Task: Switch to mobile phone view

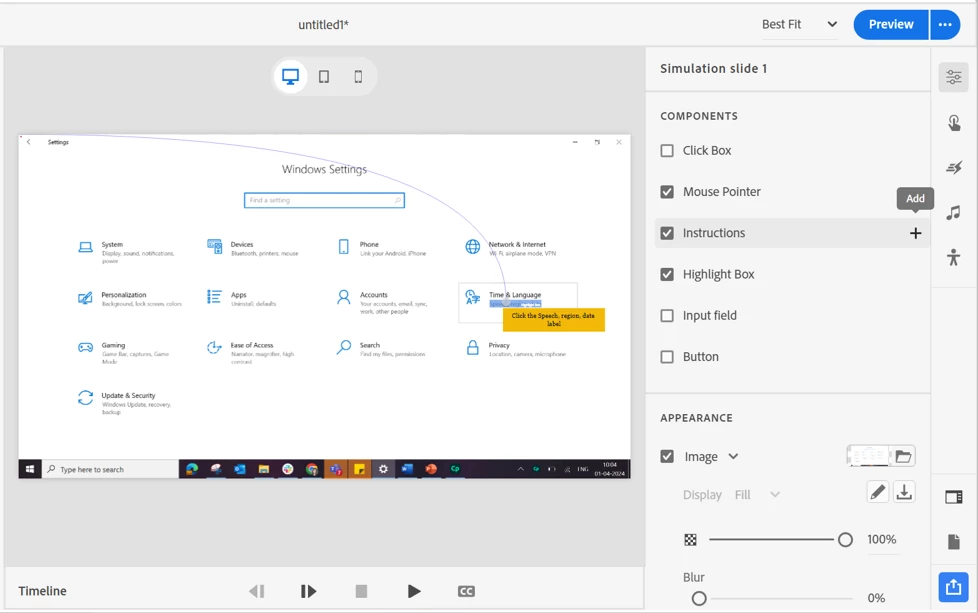Action: pos(358,77)
